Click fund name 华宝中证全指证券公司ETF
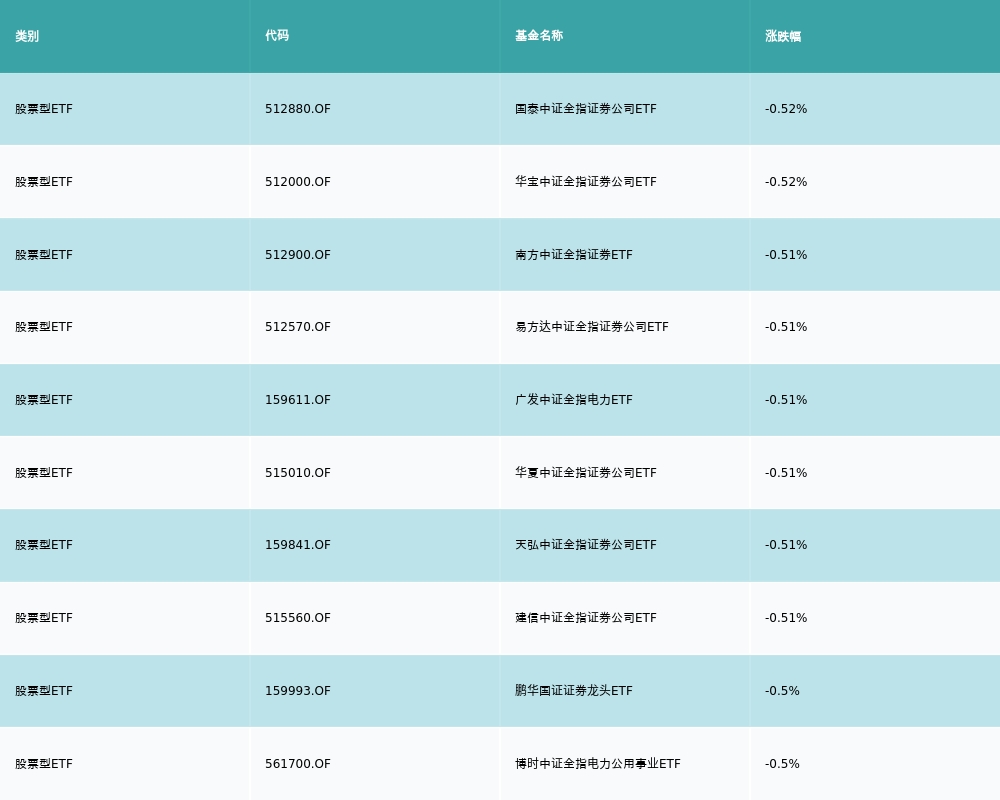Image resolution: width=1000 pixels, height=800 pixels. click(x=585, y=182)
